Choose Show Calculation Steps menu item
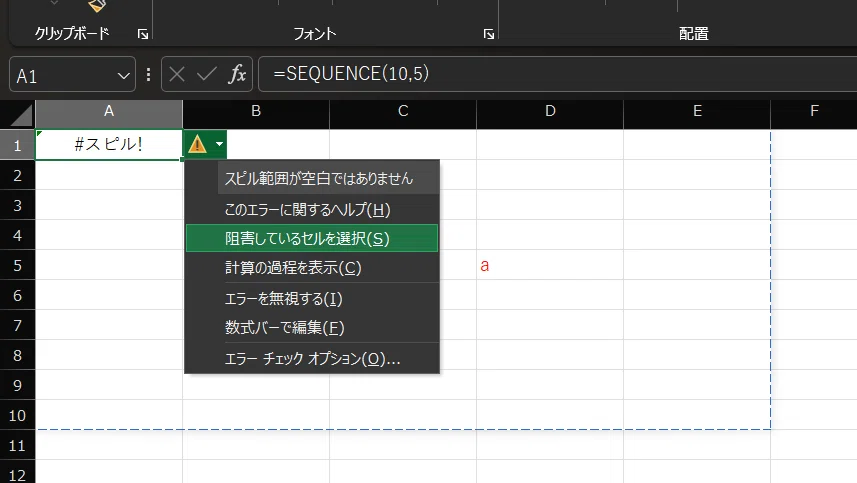 [312, 267]
